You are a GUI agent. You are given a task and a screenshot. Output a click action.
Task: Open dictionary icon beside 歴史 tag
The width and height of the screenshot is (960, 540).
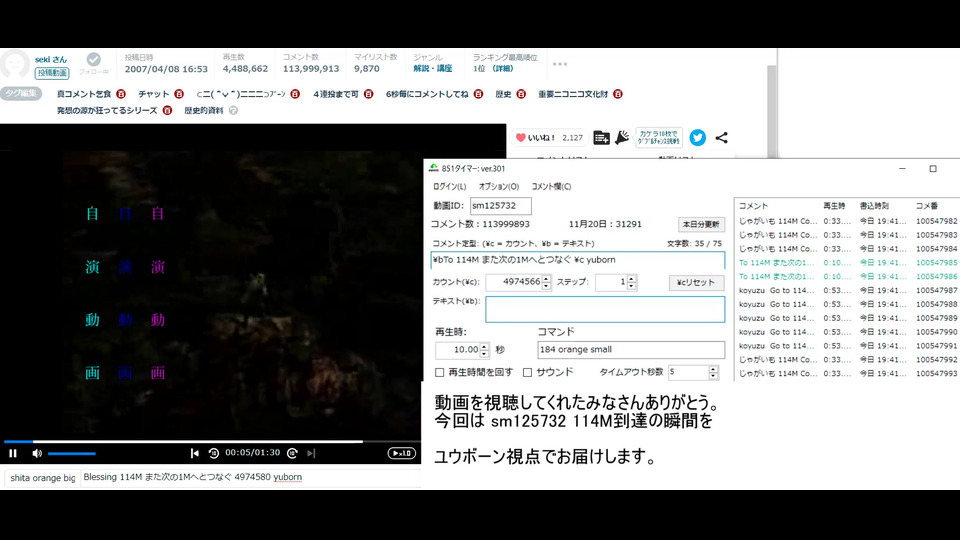click(x=520, y=94)
